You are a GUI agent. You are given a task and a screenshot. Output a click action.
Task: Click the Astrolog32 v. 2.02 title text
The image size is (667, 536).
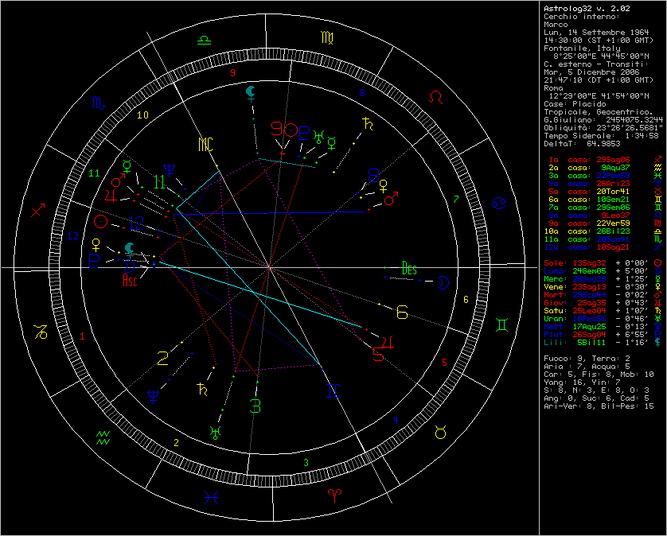[587, 9]
